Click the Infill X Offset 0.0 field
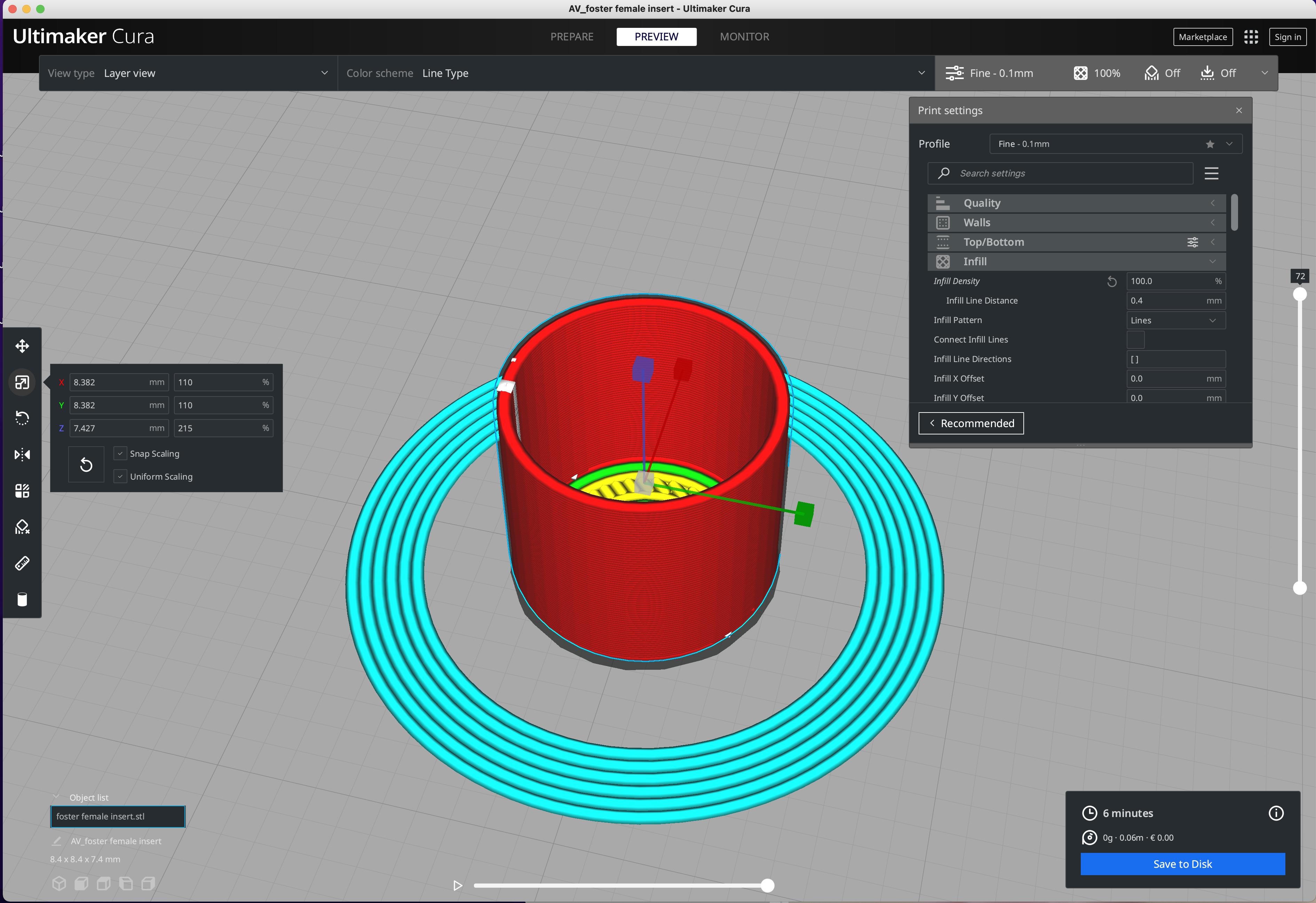This screenshot has width=1316, height=903. [1175, 379]
